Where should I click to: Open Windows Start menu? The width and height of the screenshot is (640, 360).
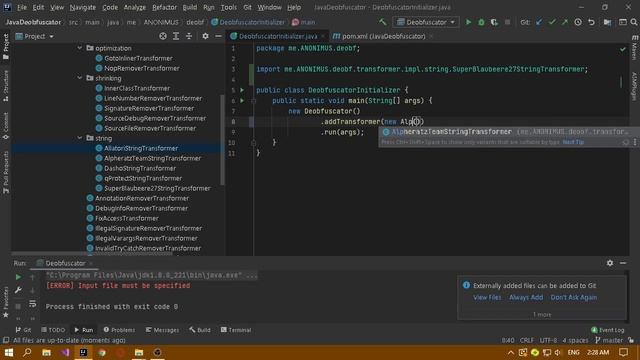point(9,352)
